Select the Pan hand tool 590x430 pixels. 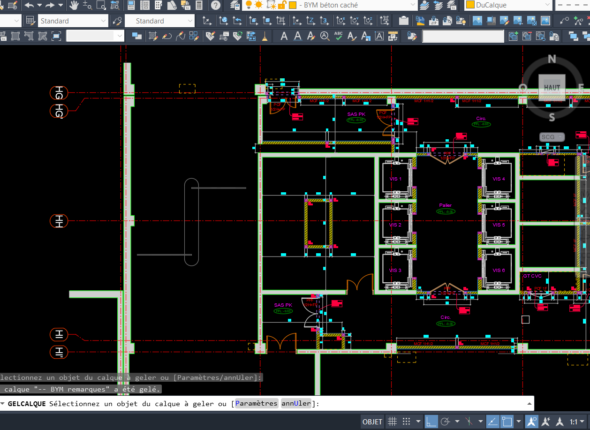point(73,5)
